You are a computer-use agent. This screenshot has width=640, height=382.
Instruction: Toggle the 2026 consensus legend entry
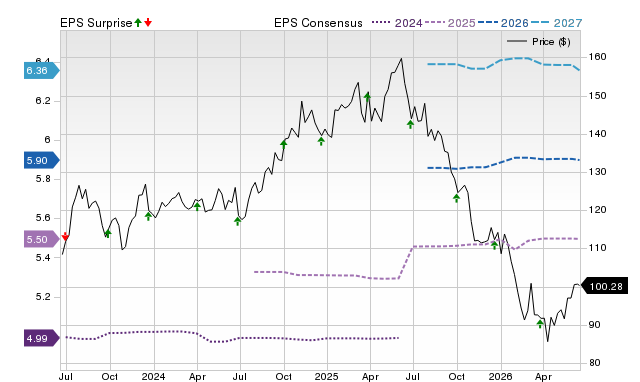point(503,23)
